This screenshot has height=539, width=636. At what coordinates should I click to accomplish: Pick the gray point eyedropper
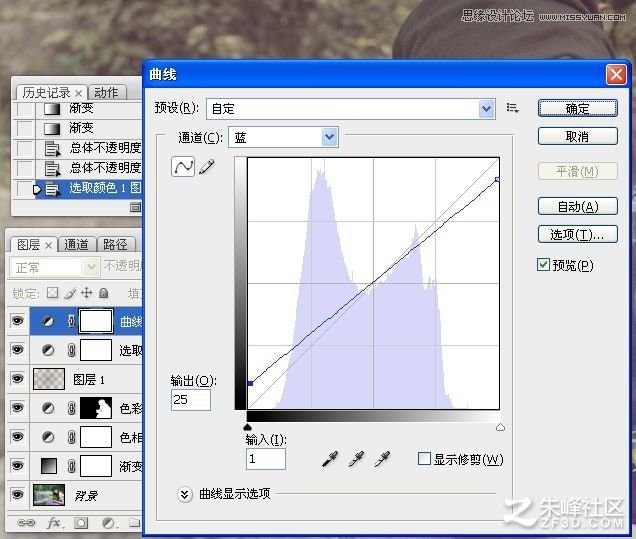356,459
